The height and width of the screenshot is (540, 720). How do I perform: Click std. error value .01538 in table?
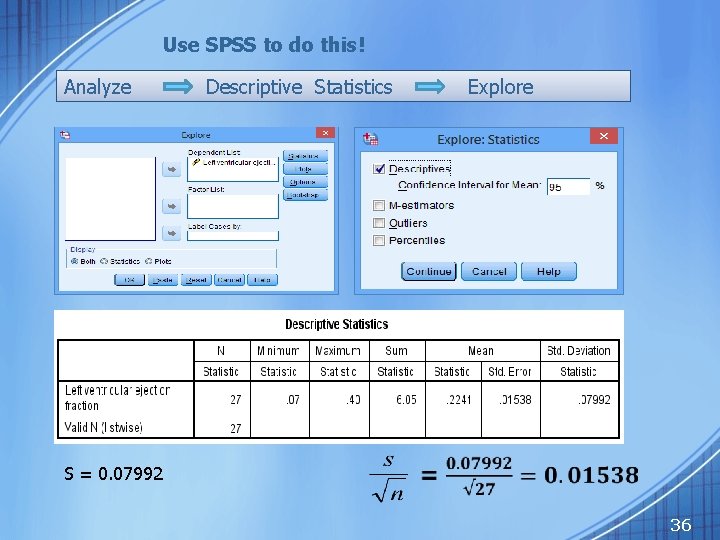(515, 399)
